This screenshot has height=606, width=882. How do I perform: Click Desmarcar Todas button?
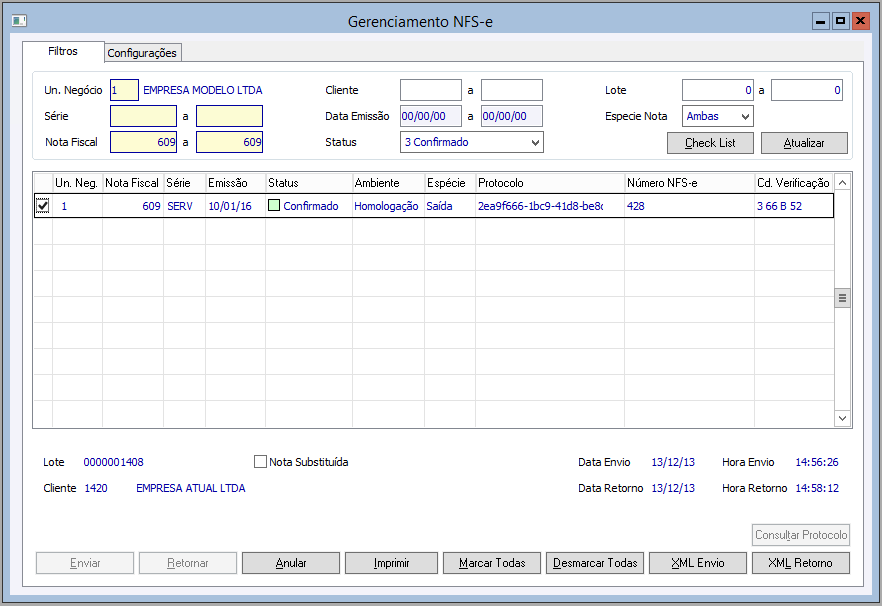(595, 563)
